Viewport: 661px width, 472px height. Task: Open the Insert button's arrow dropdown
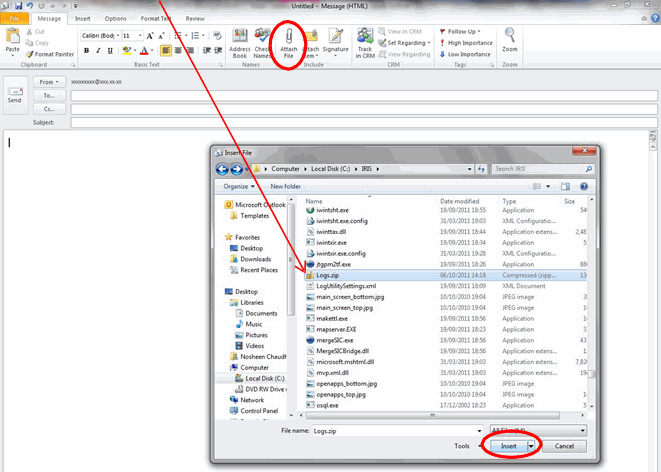pyautogui.click(x=532, y=446)
